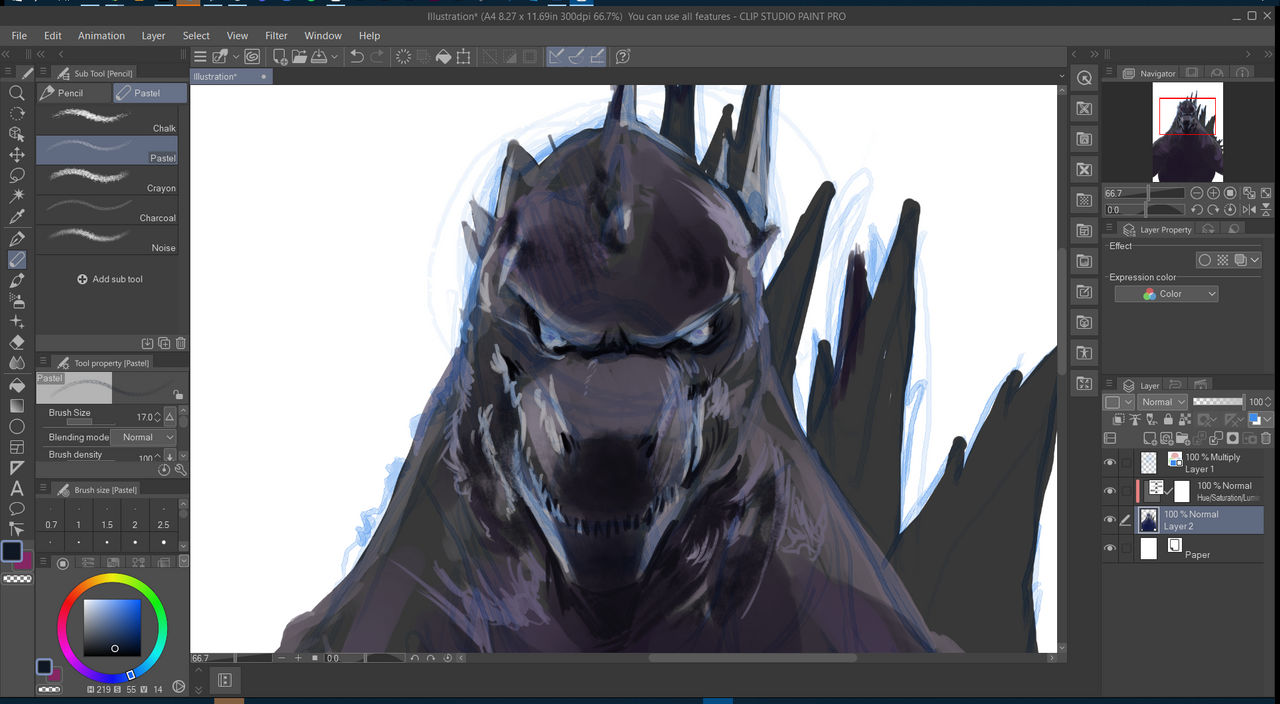Click the Delete layer trash icon
Screen dimensions: 1280x704
[x=1266, y=438]
